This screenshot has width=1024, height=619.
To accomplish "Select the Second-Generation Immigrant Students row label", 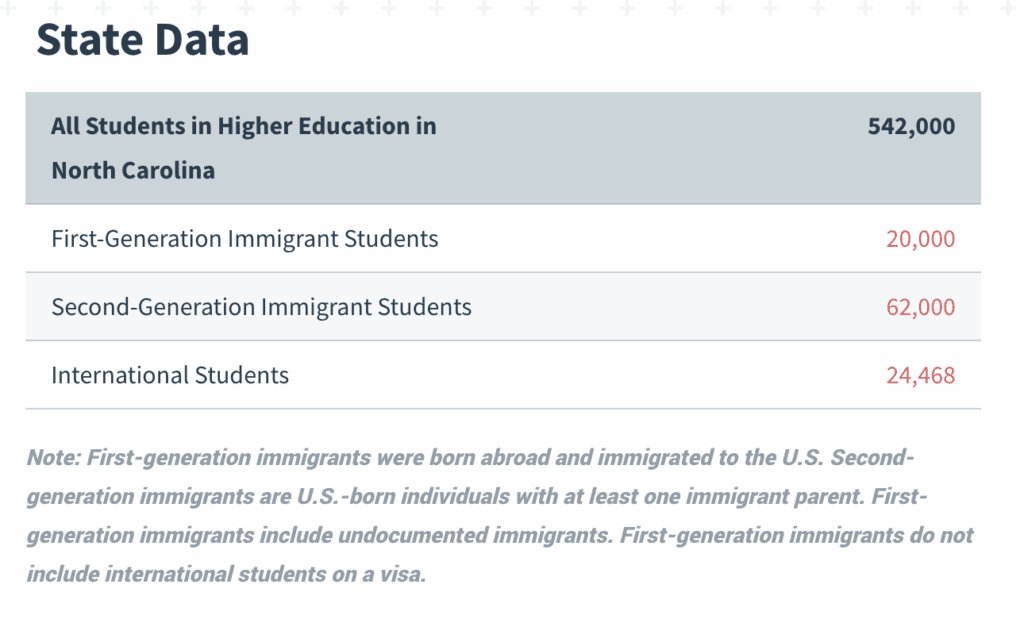I will coord(261,307).
